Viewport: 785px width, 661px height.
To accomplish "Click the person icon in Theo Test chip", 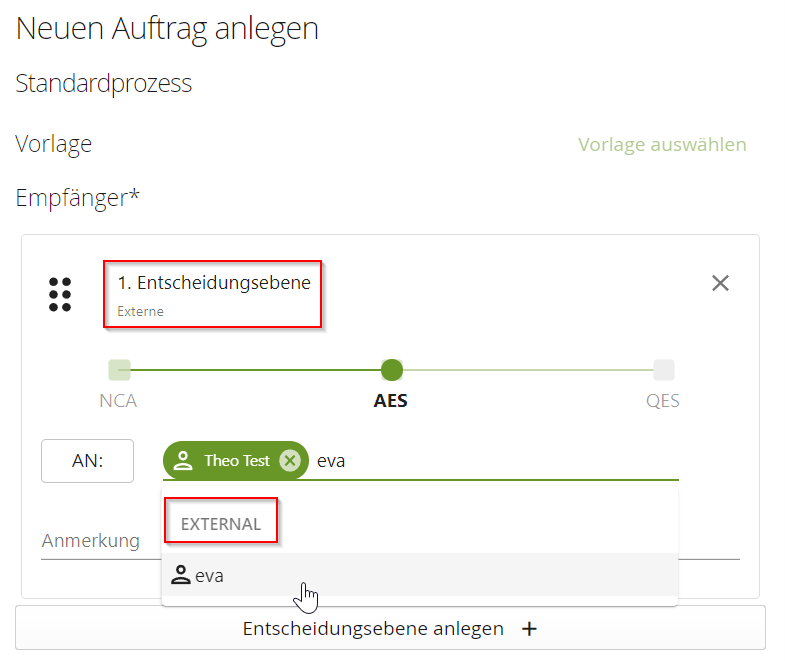I will (183, 461).
